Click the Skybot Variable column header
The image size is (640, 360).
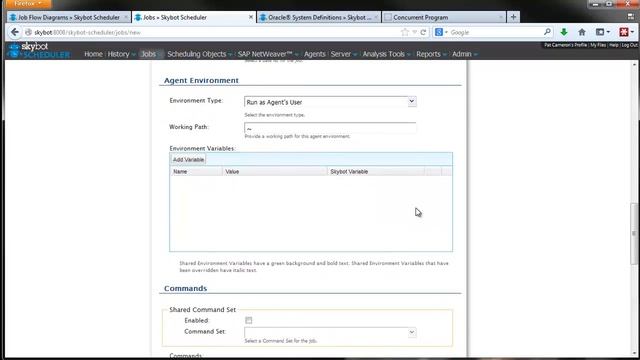coord(376,172)
